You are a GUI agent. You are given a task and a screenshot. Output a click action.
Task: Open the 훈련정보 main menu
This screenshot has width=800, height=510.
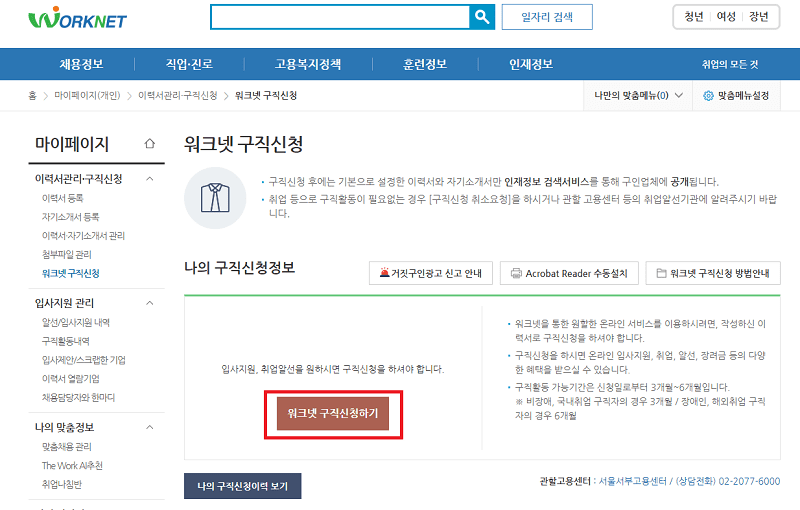tap(424, 64)
